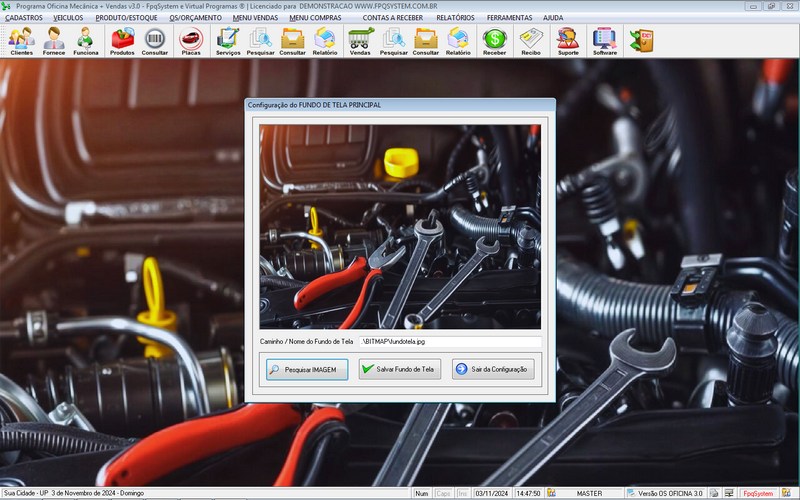Click the Serviços toolbar icon
This screenshot has width=800, height=500.
(228, 40)
